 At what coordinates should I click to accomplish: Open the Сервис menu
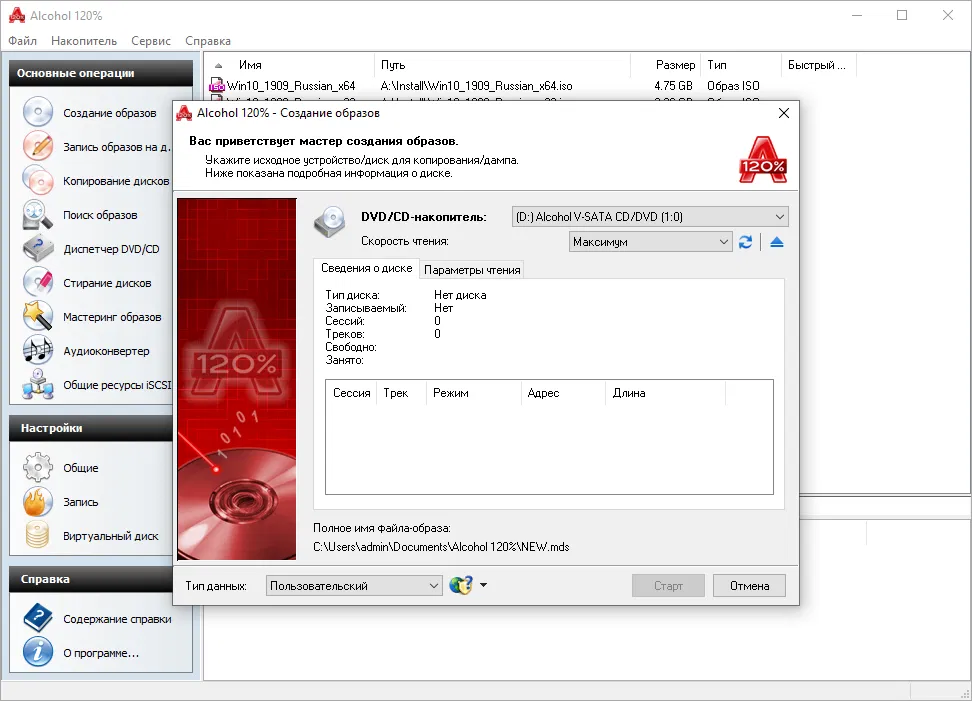151,41
